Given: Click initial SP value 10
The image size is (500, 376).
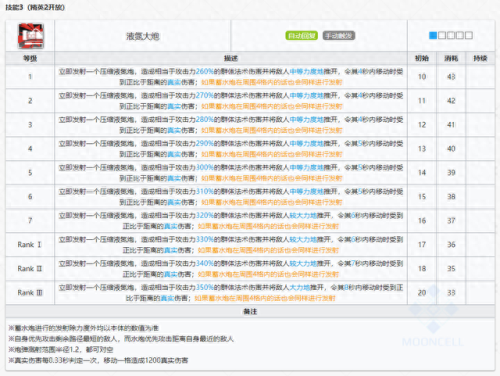Looking at the screenshot, I should pos(422,77).
